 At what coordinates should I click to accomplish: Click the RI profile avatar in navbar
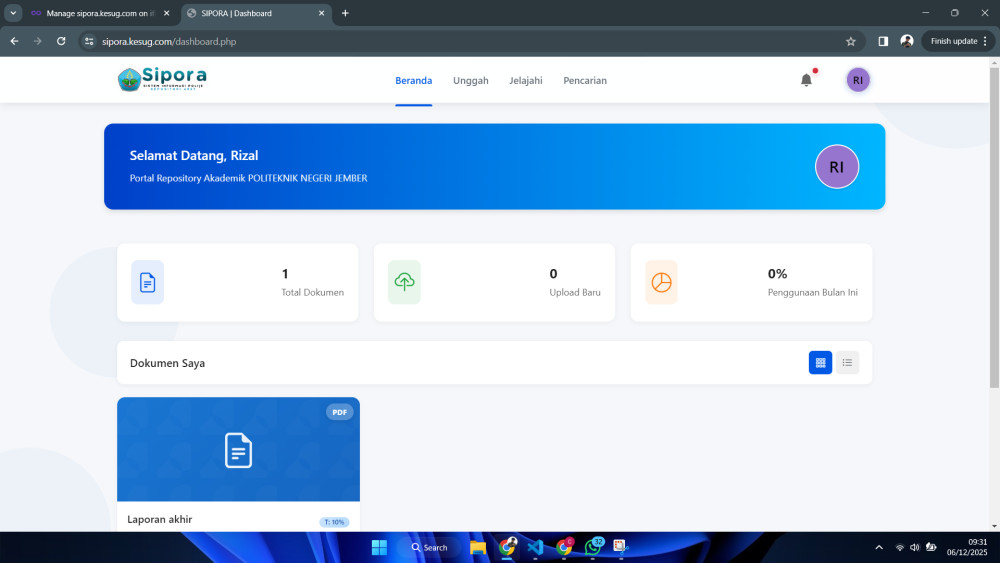858,80
